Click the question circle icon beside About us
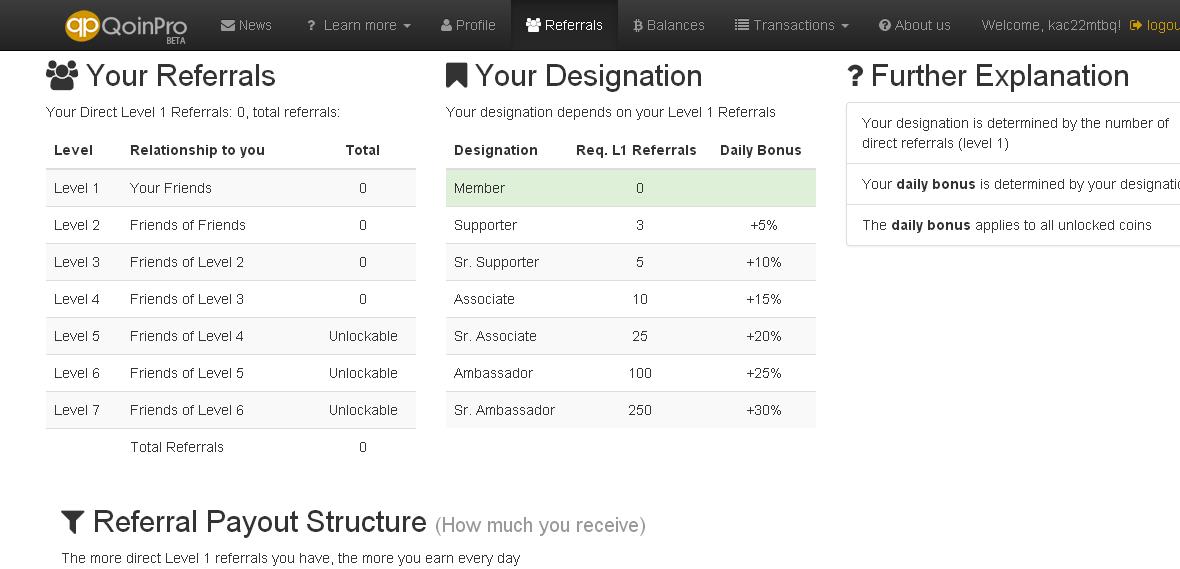 coord(885,26)
